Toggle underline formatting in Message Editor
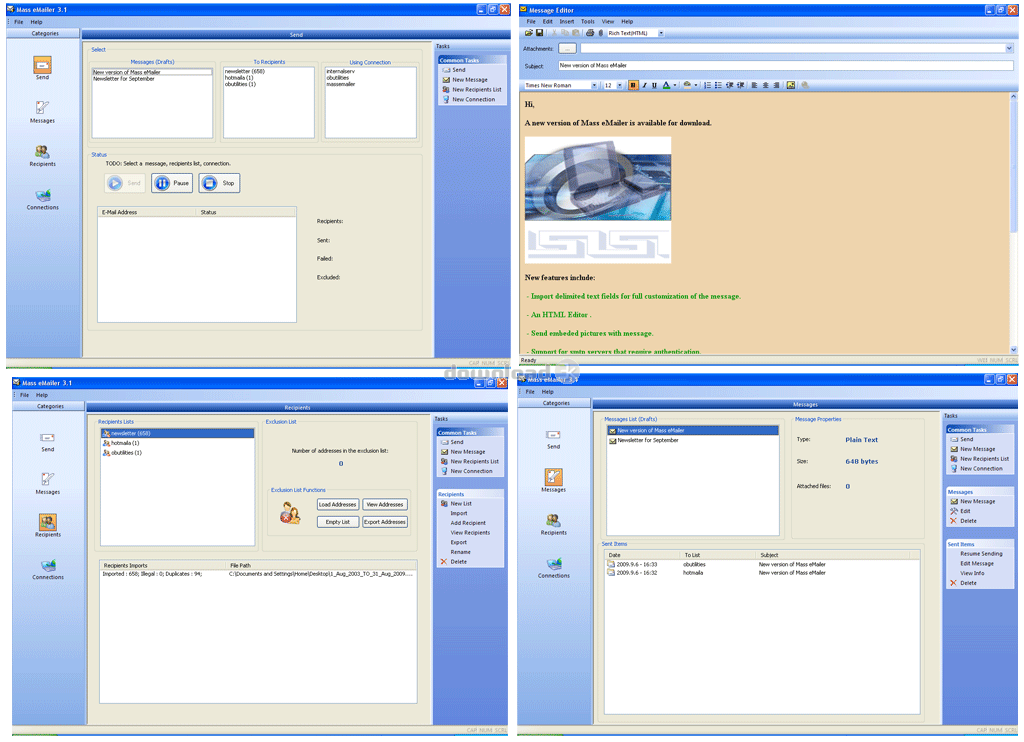 (x=654, y=85)
